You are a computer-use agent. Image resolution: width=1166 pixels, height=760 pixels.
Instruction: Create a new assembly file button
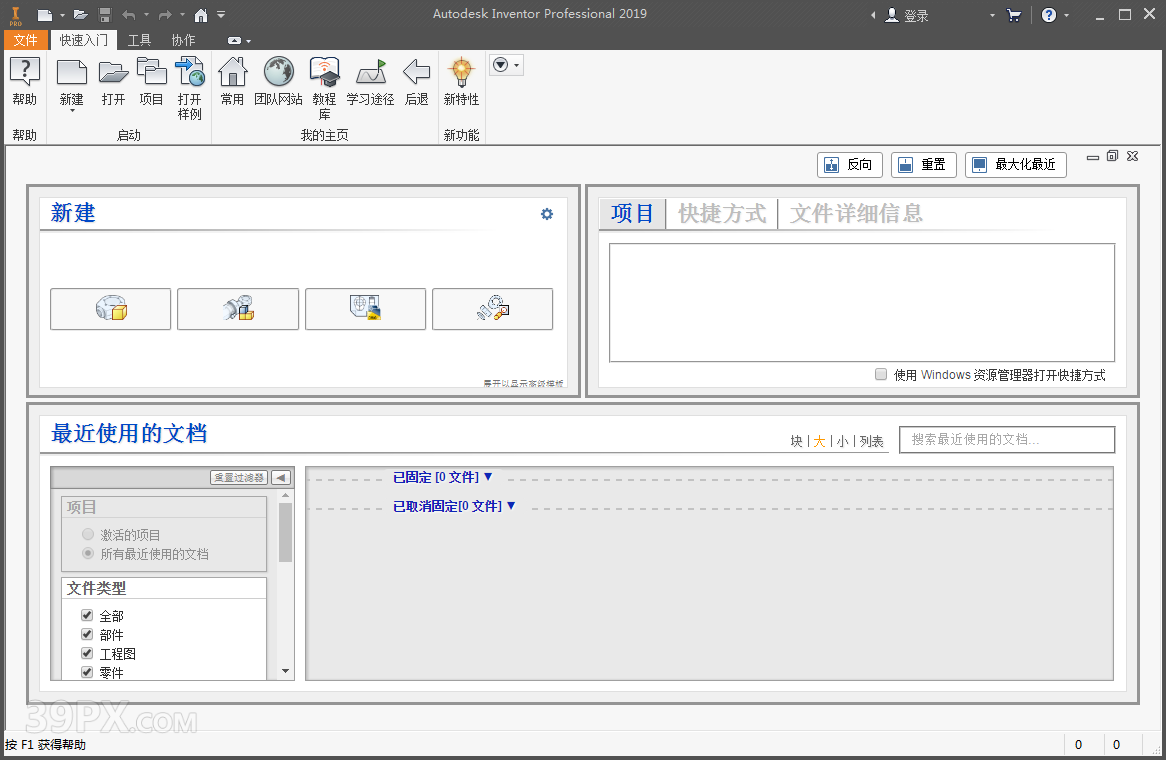pyautogui.click(x=238, y=309)
